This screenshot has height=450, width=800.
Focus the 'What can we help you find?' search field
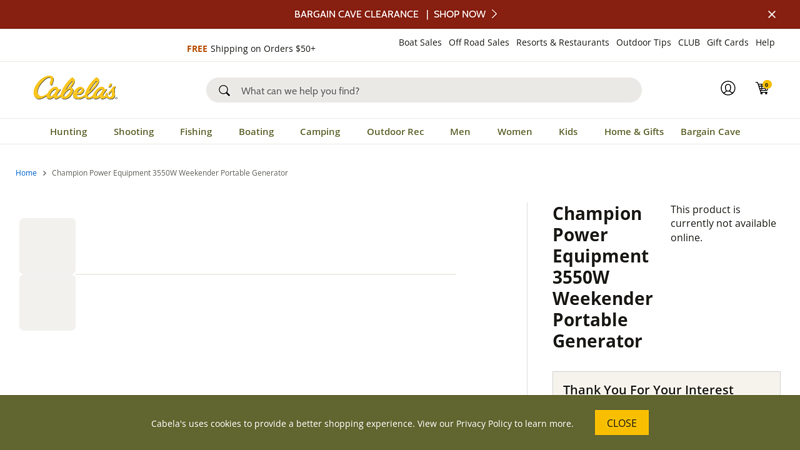[x=423, y=90]
